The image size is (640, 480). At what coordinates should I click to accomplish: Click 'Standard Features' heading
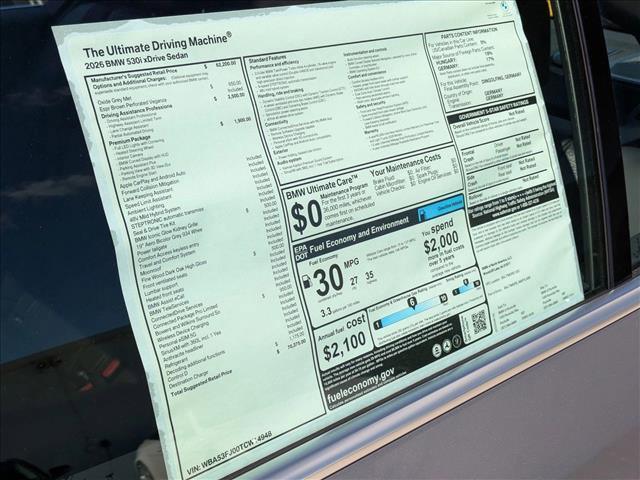pos(267,60)
